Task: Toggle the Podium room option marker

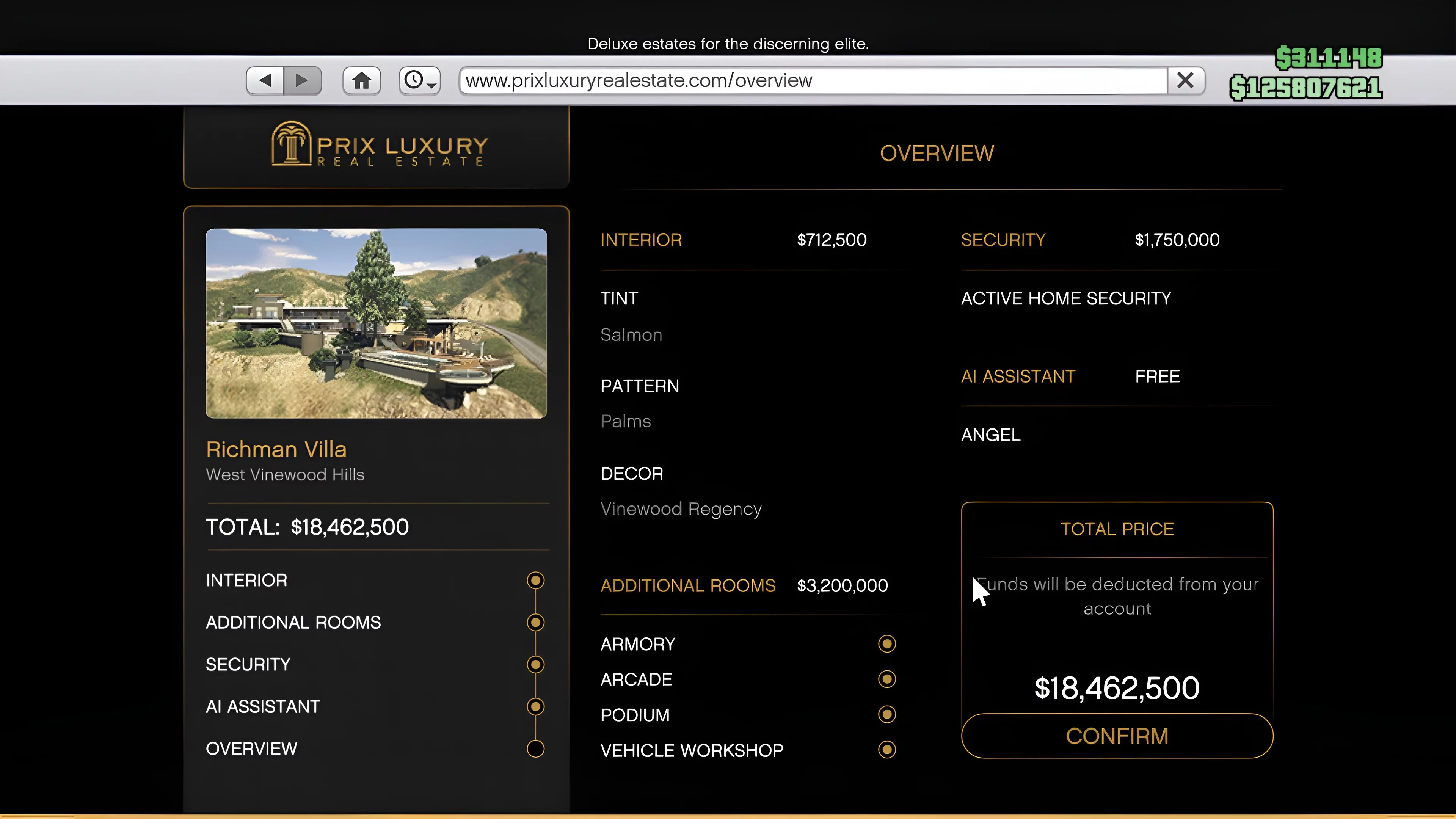Action: (x=887, y=714)
